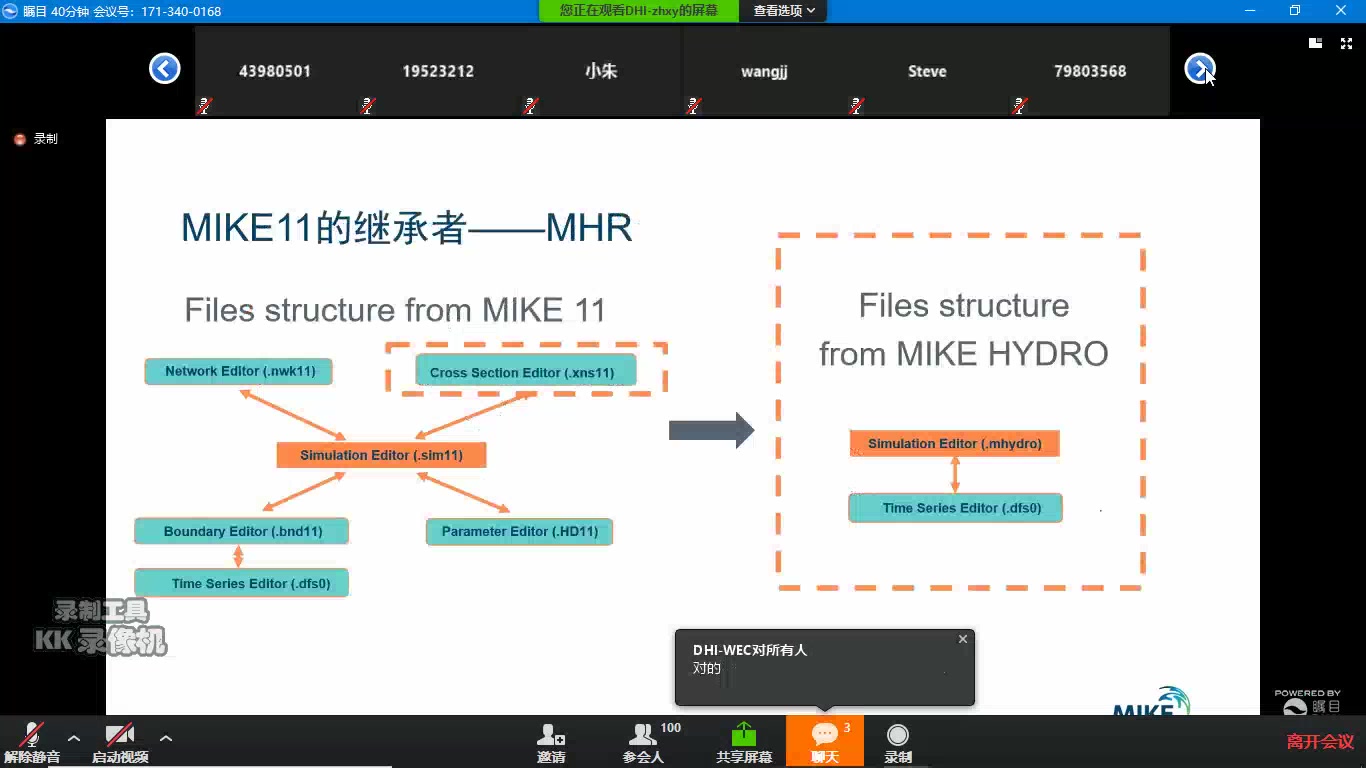Click the Files structure from MIKE HYDRO heading

963,329
